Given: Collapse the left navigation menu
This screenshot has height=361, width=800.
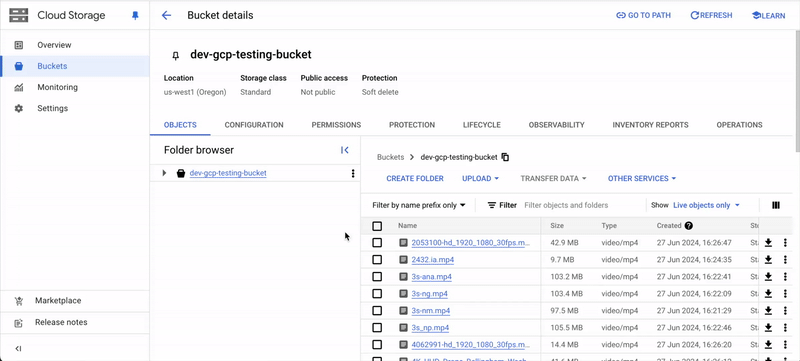Looking at the screenshot, I should [x=18, y=349].
